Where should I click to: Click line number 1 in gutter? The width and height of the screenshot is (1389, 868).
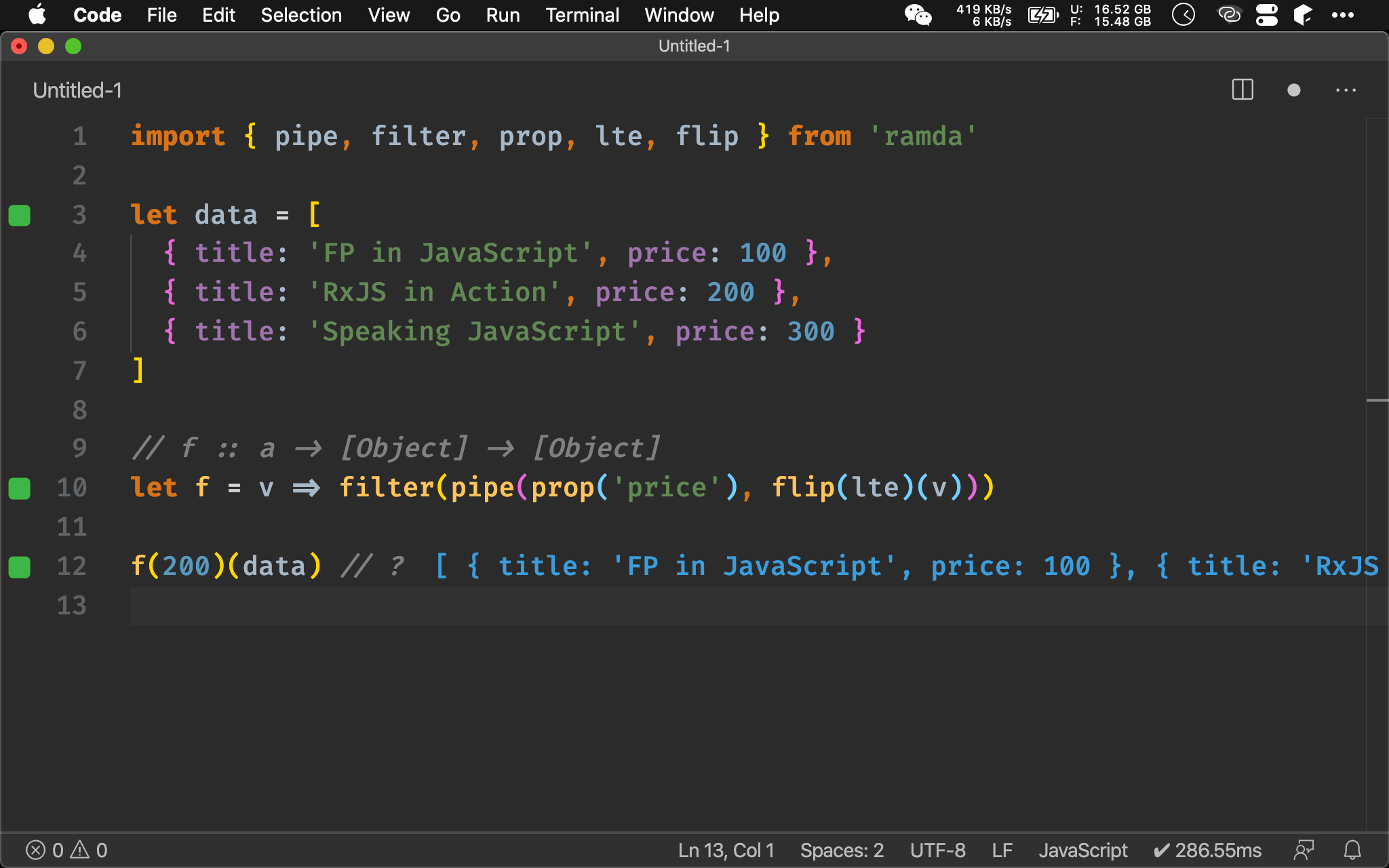click(80, 136)
